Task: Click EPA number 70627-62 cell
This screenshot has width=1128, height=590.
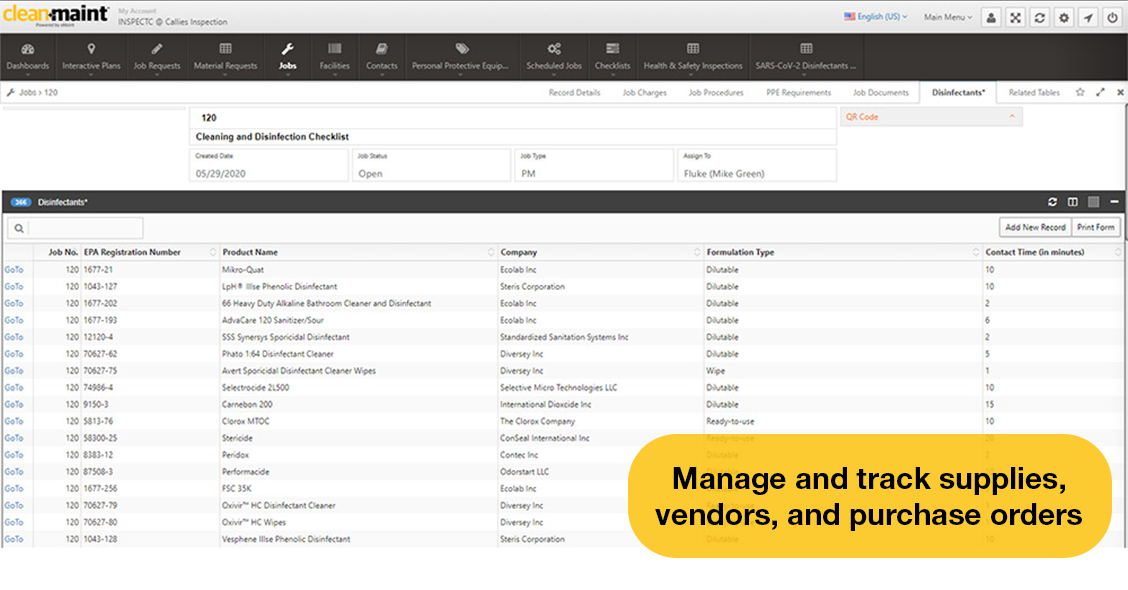Action: [x=150, y=354]
